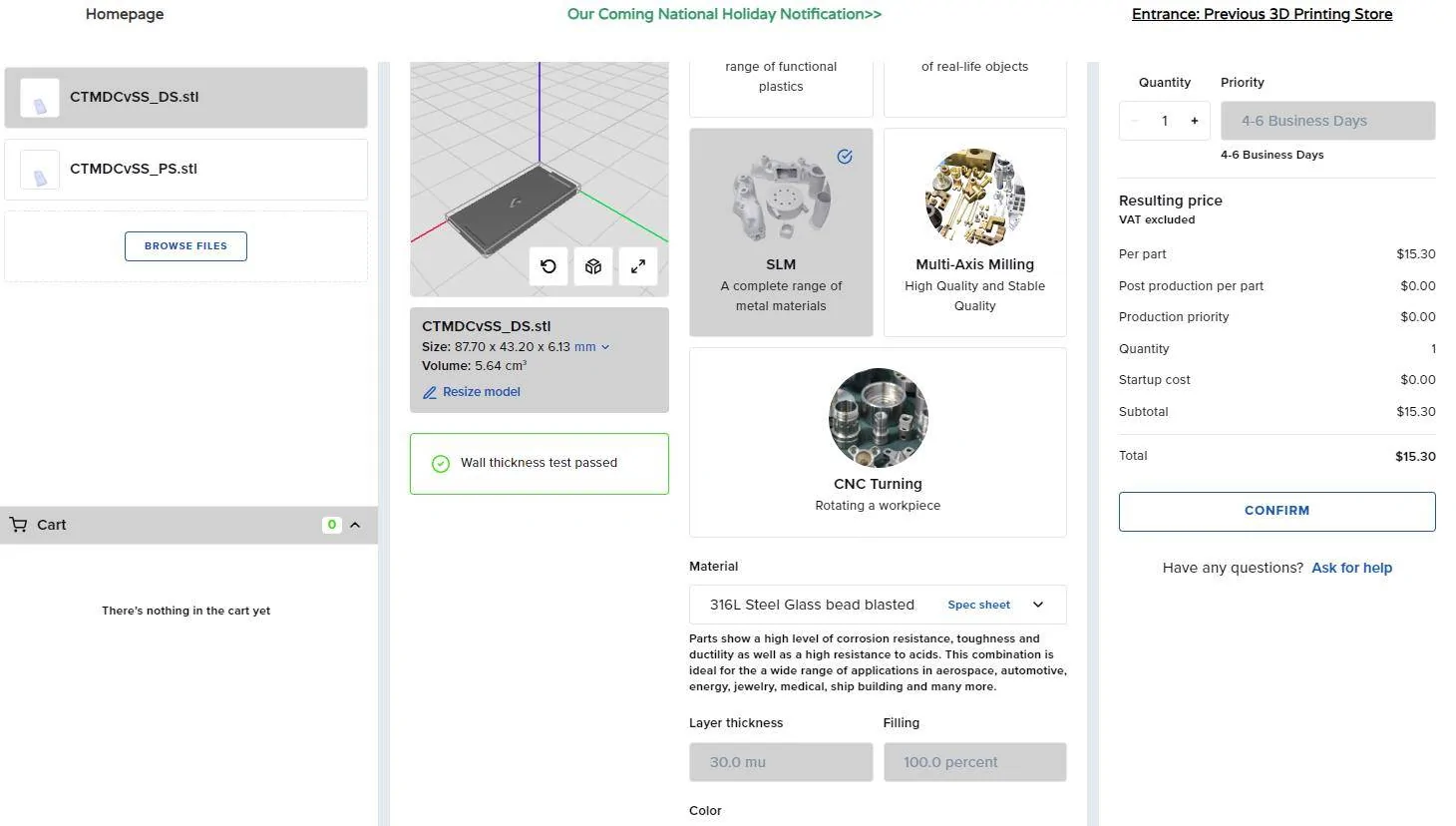Expand the Material 316L Steel dropdown
The height and width of the screenshot is (826, 1456).
click(878, 605)
